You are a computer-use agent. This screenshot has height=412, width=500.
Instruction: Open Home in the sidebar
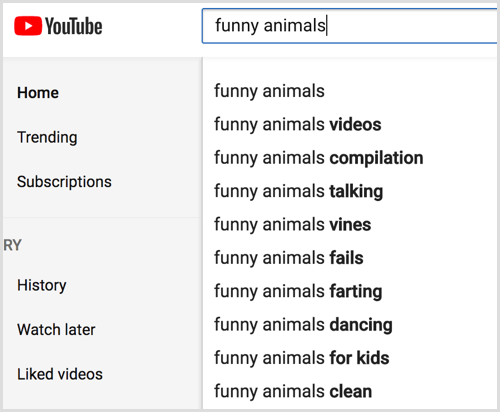pyautogui.click(x=38, y=93)
